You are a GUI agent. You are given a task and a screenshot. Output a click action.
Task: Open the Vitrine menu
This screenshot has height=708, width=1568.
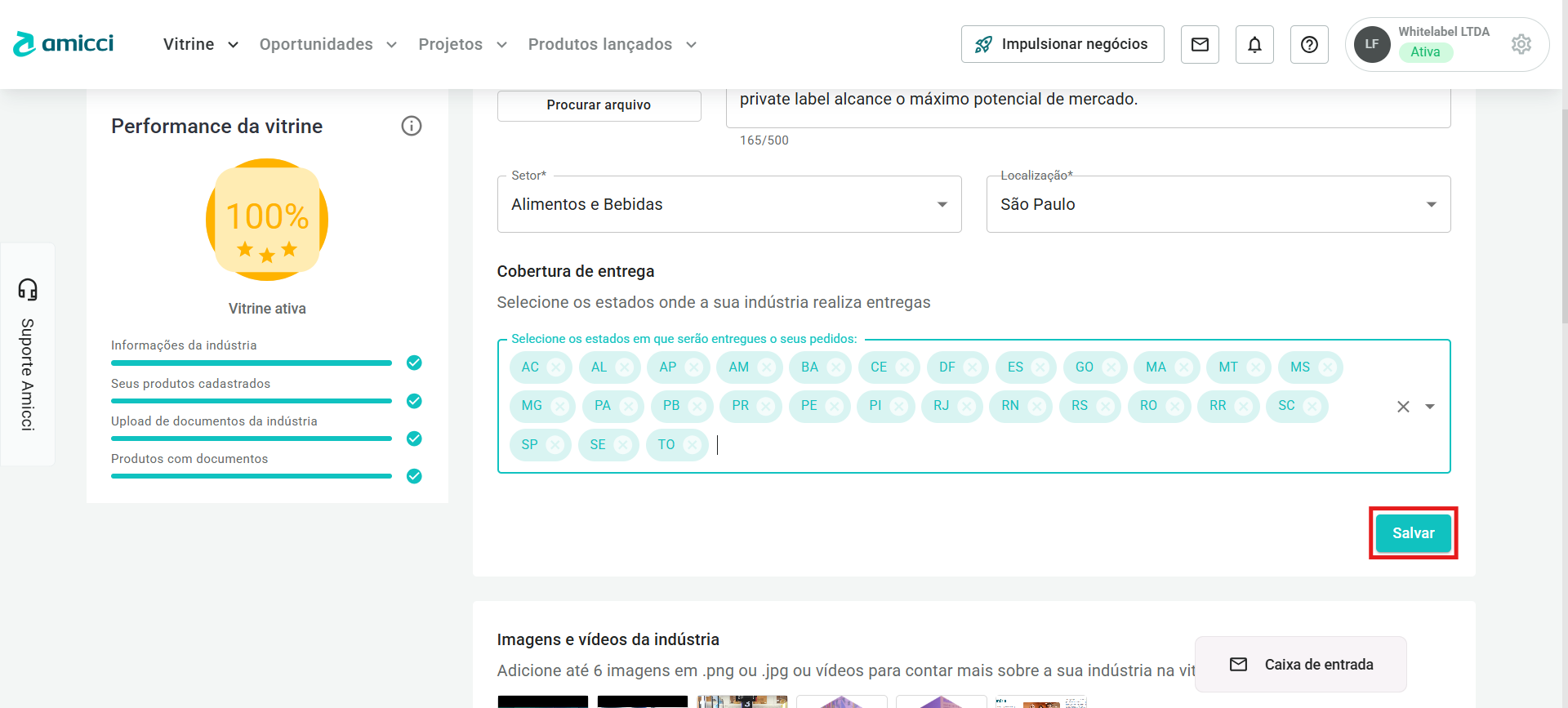200,44
